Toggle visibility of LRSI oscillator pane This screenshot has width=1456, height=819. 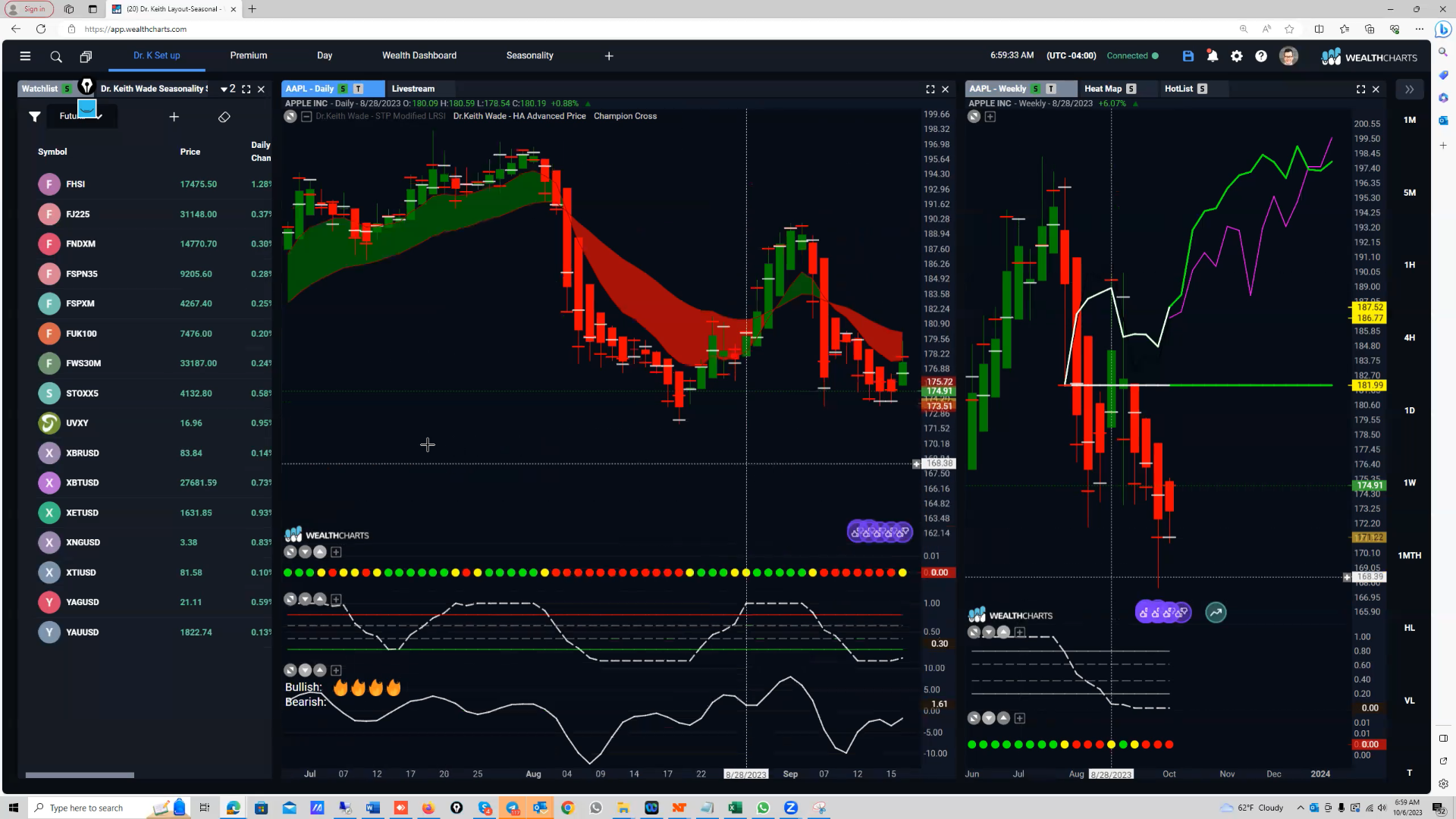290,599
